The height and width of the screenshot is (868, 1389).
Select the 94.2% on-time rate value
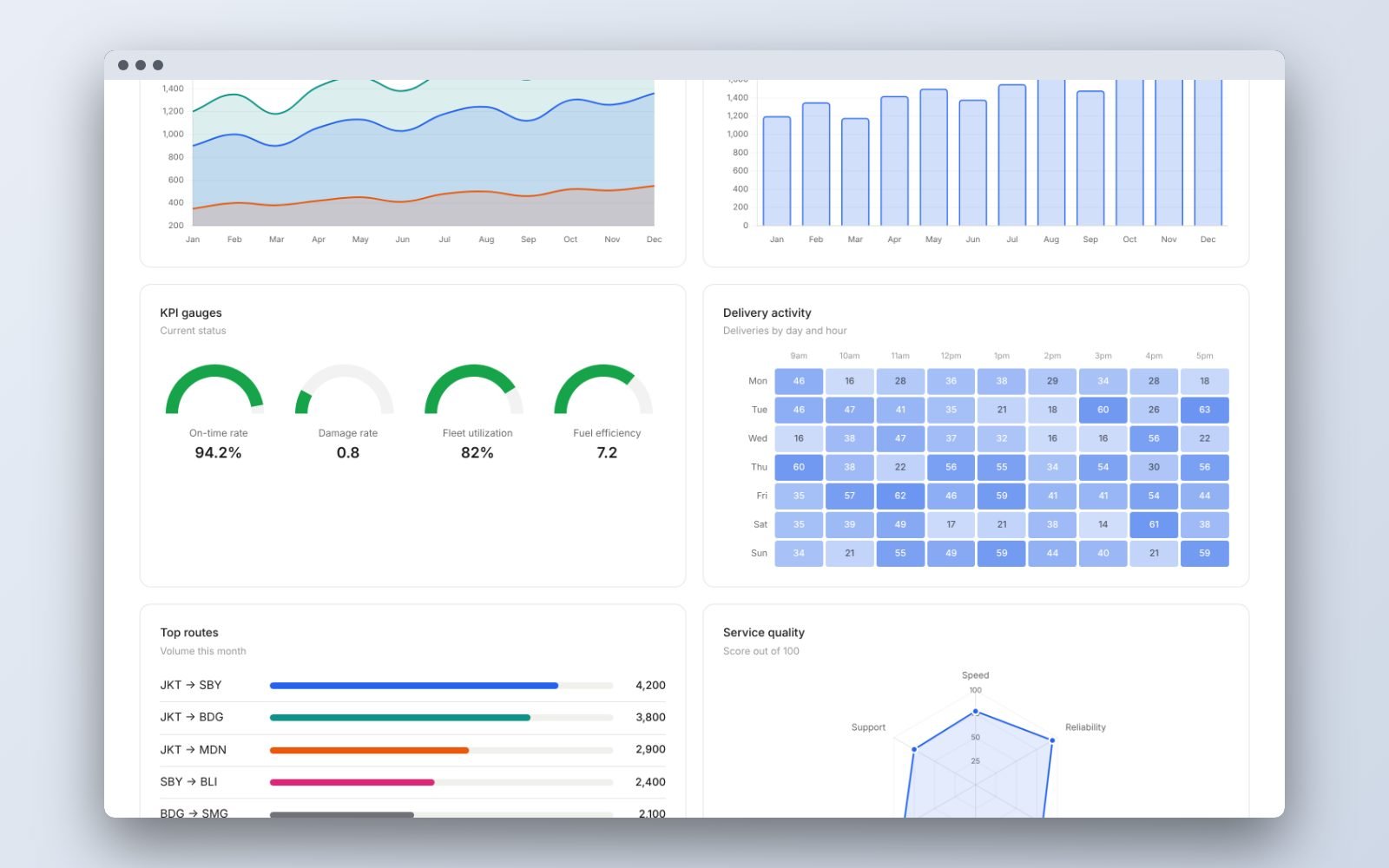tap(218, 452)
